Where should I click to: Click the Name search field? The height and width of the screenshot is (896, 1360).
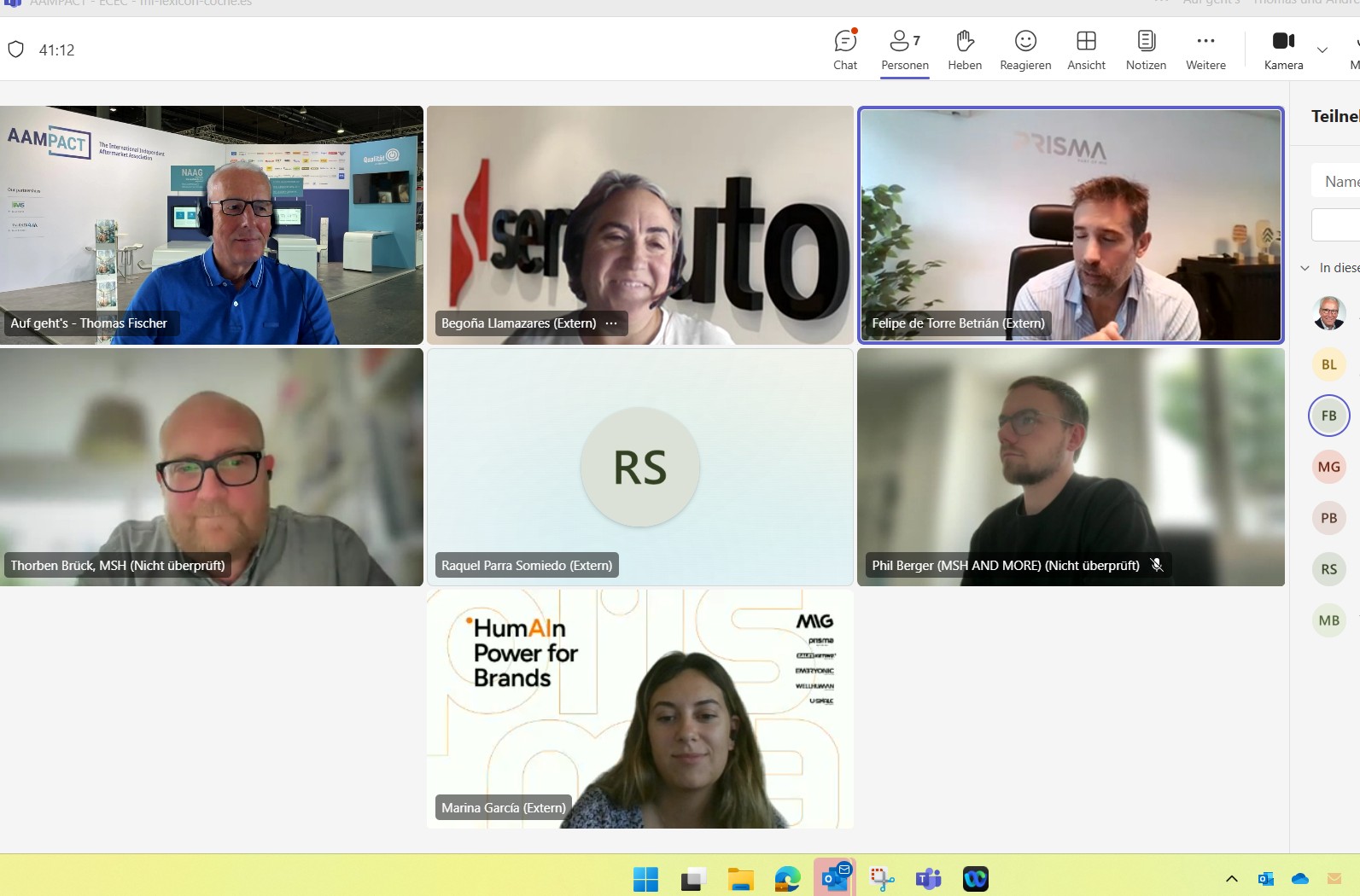pyautogui.click(x=1339, y=181)
